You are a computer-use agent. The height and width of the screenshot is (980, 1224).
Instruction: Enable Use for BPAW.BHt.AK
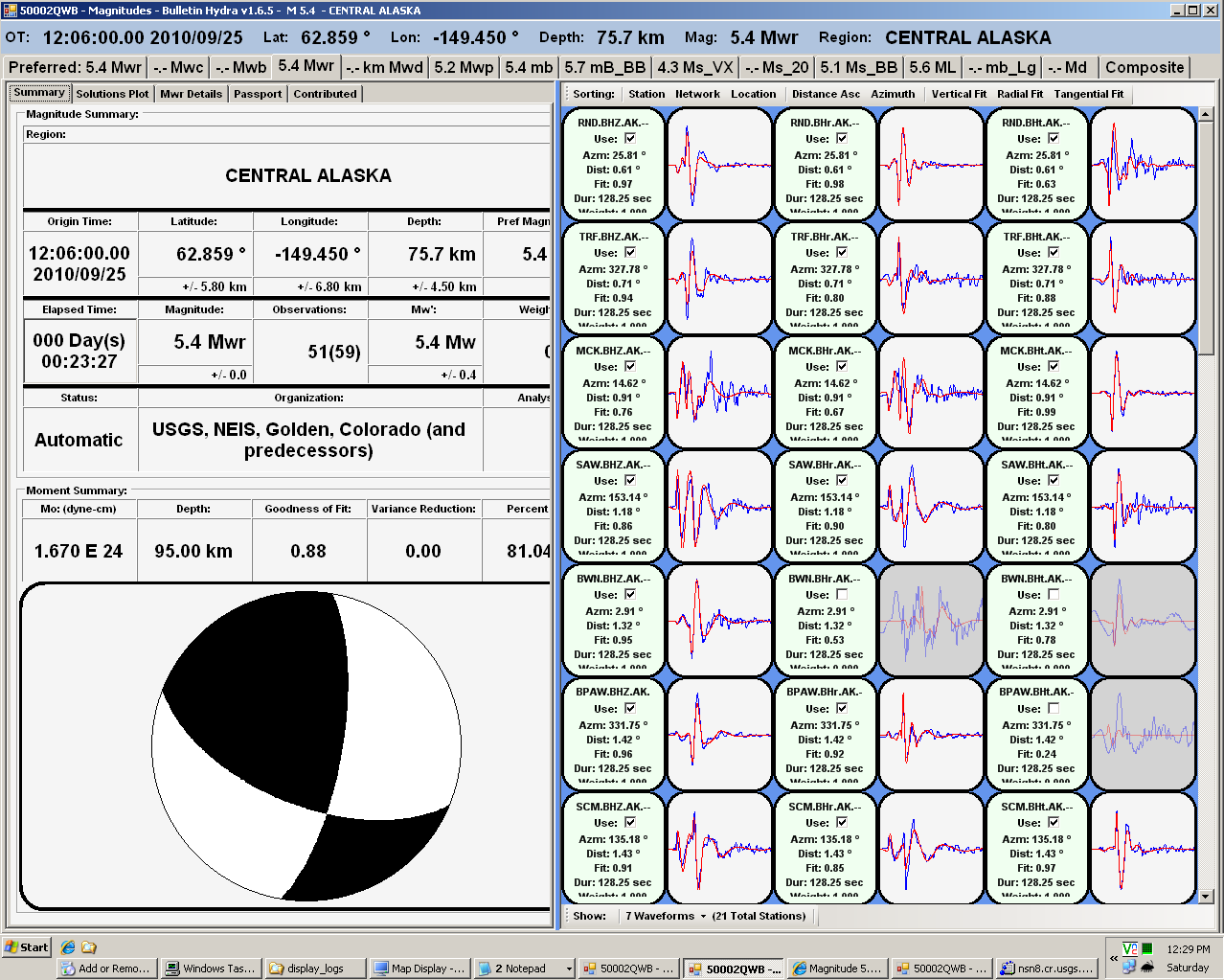tap(1054, 708)
